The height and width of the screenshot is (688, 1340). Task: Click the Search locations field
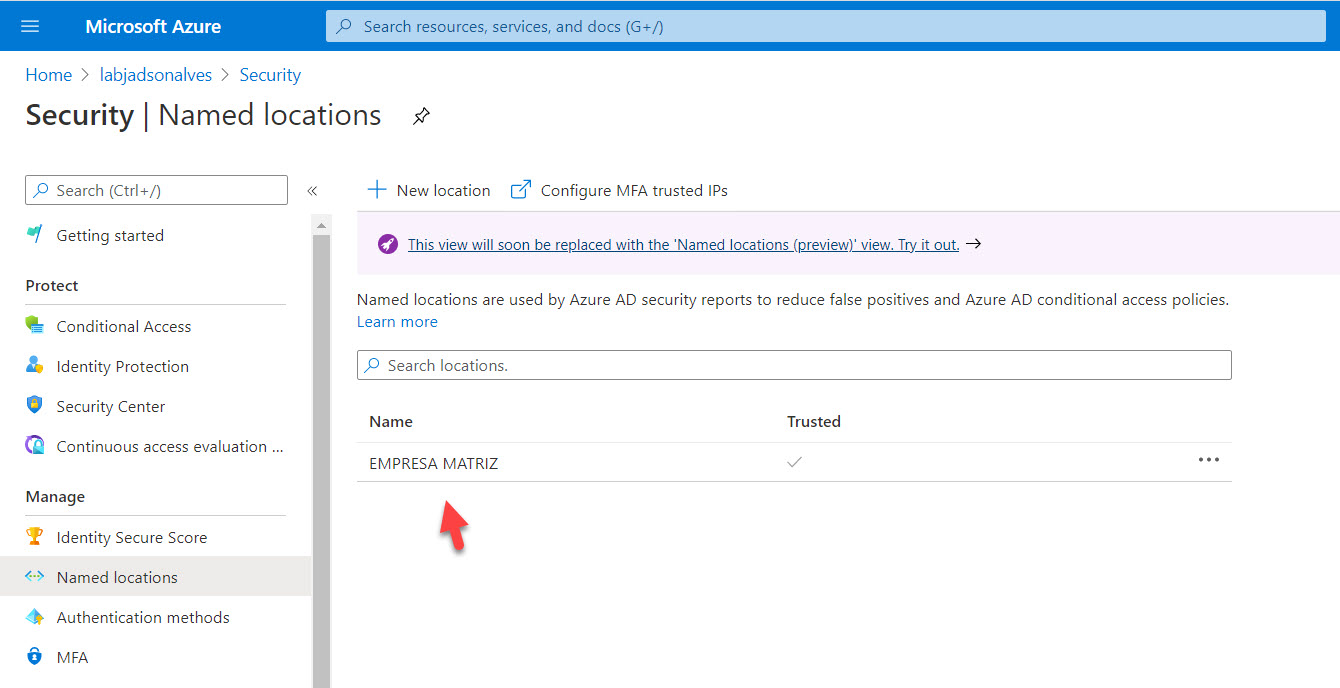(794, 366)
